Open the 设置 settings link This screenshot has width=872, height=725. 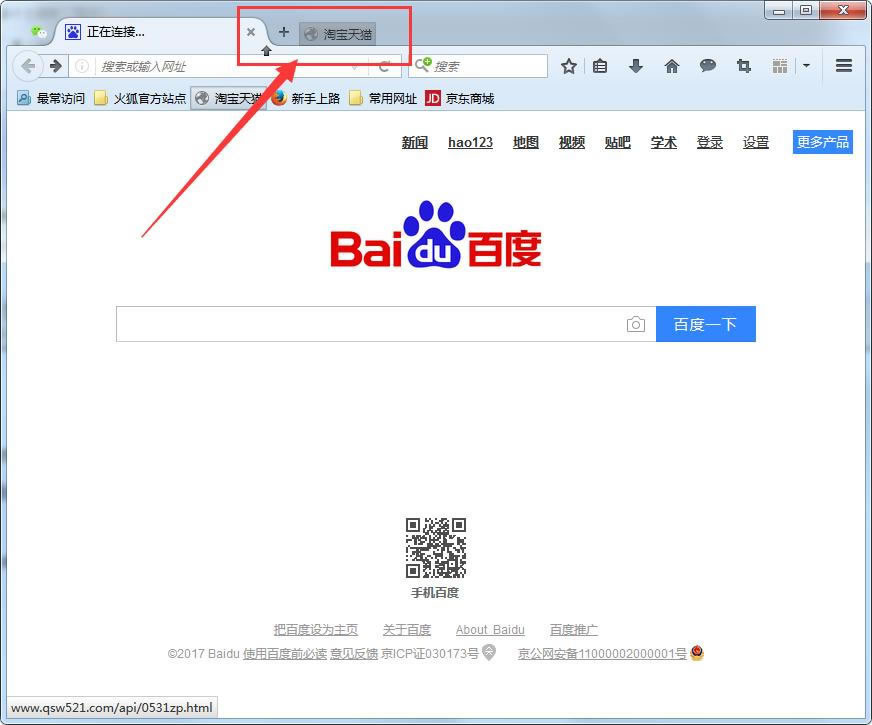(x=756, y=142)
